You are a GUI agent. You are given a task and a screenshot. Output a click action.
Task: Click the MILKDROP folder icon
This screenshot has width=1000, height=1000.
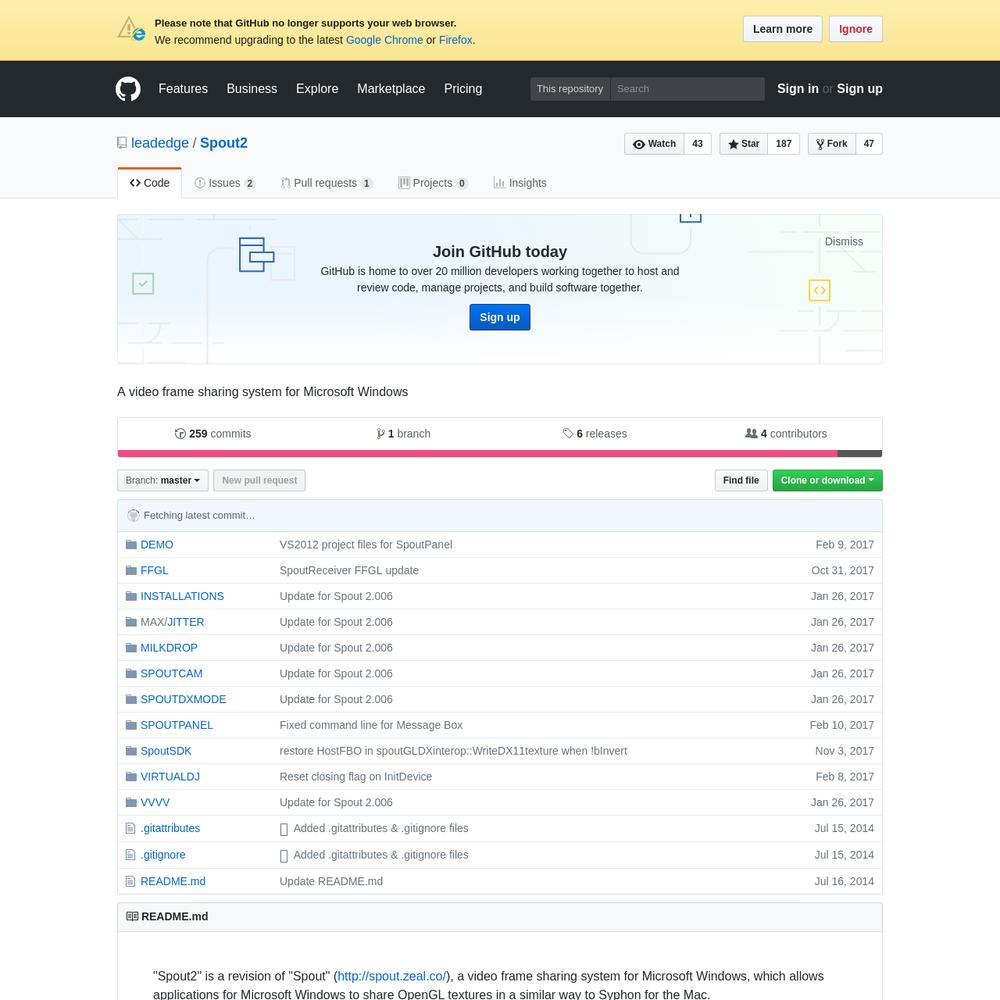(x=131, y=647)
